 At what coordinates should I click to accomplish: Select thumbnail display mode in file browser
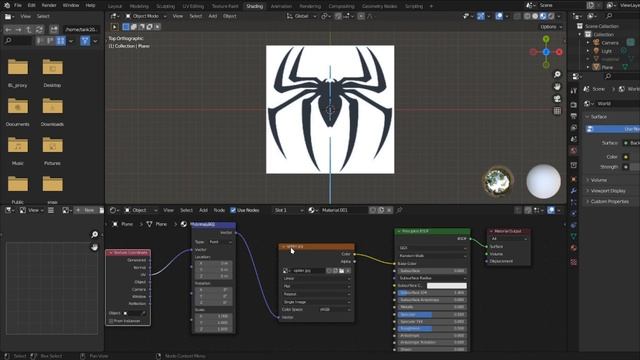click(x=60, y=41)
